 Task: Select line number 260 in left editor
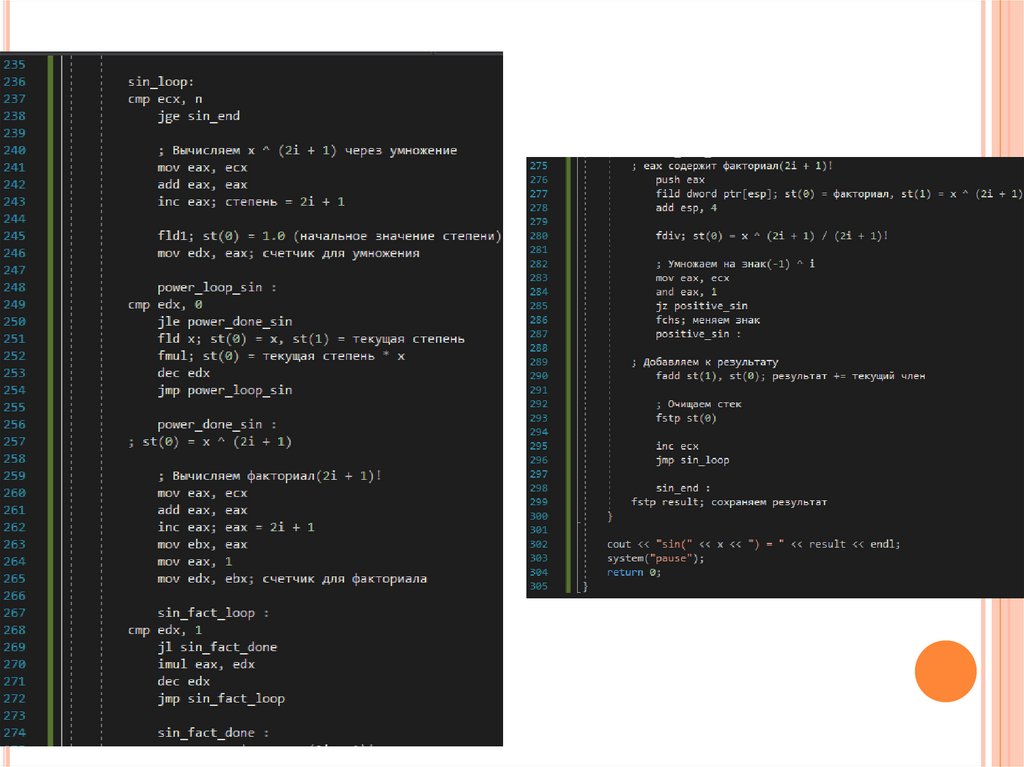[14, 493]
